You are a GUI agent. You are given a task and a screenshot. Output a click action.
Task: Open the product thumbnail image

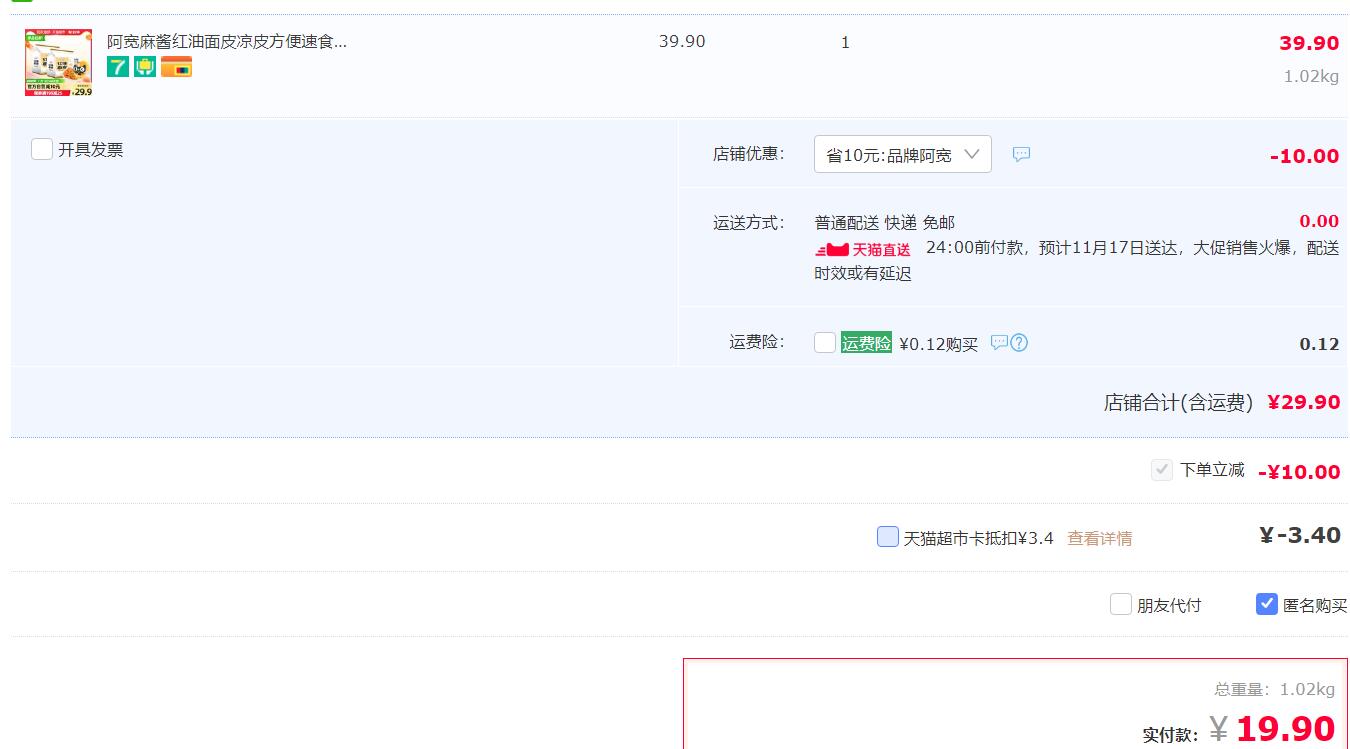(58, 63)
